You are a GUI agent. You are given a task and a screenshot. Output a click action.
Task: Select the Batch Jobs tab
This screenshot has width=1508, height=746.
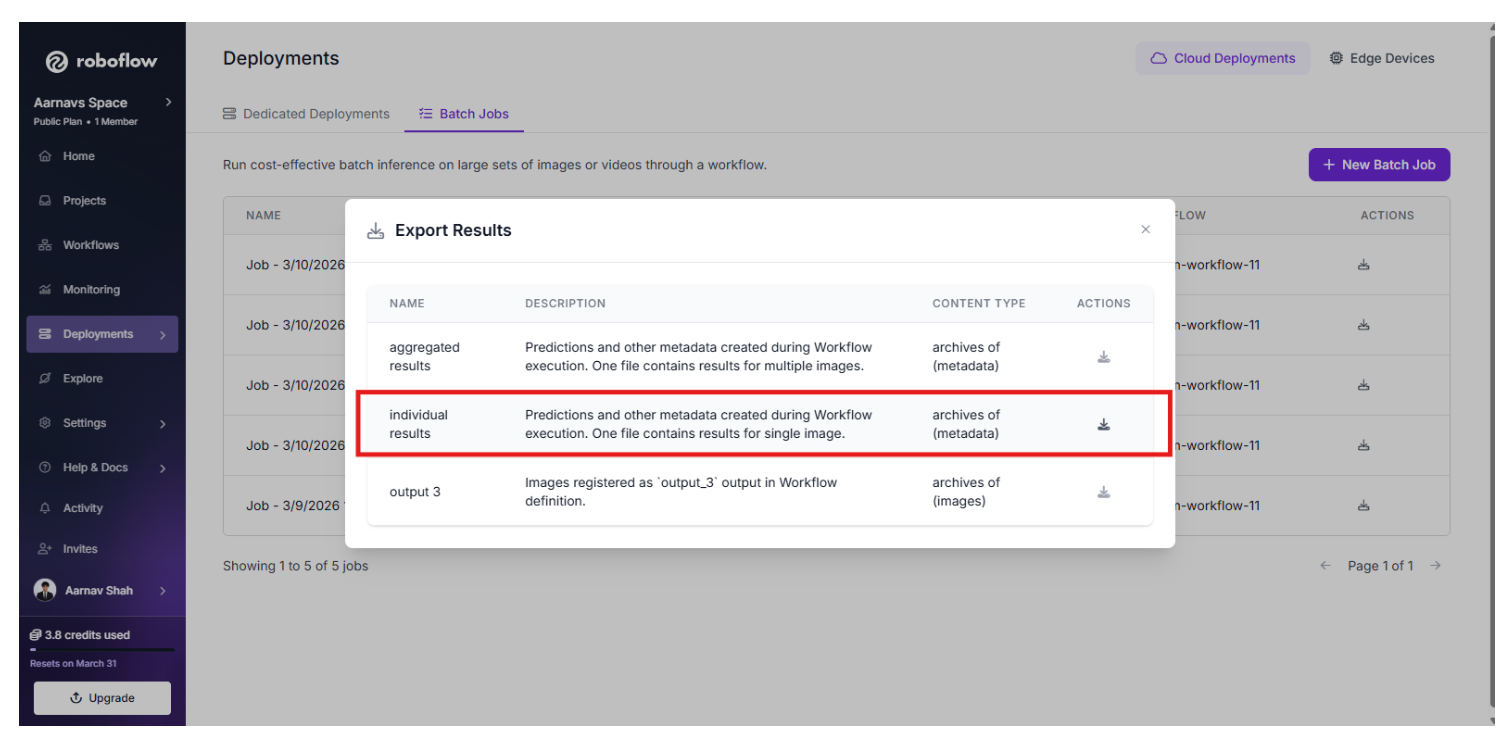[x=464, y=114]
